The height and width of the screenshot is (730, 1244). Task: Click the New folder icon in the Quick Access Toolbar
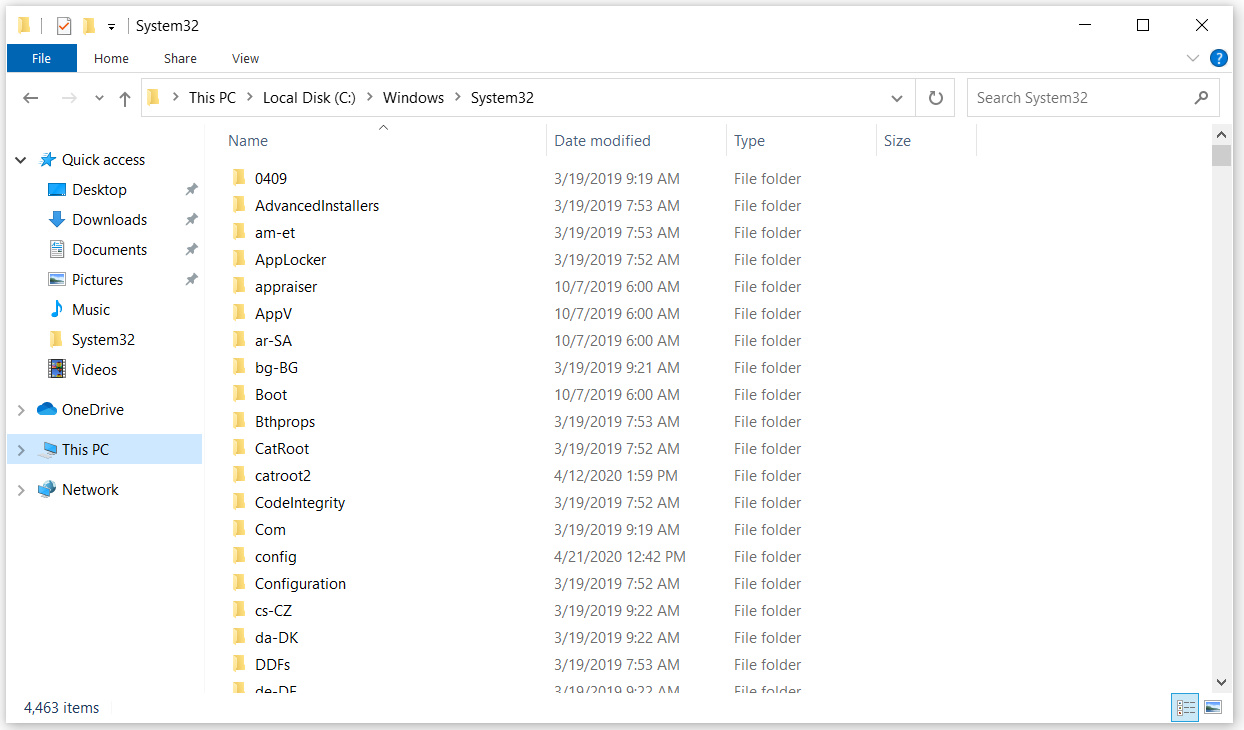point(87,24)
